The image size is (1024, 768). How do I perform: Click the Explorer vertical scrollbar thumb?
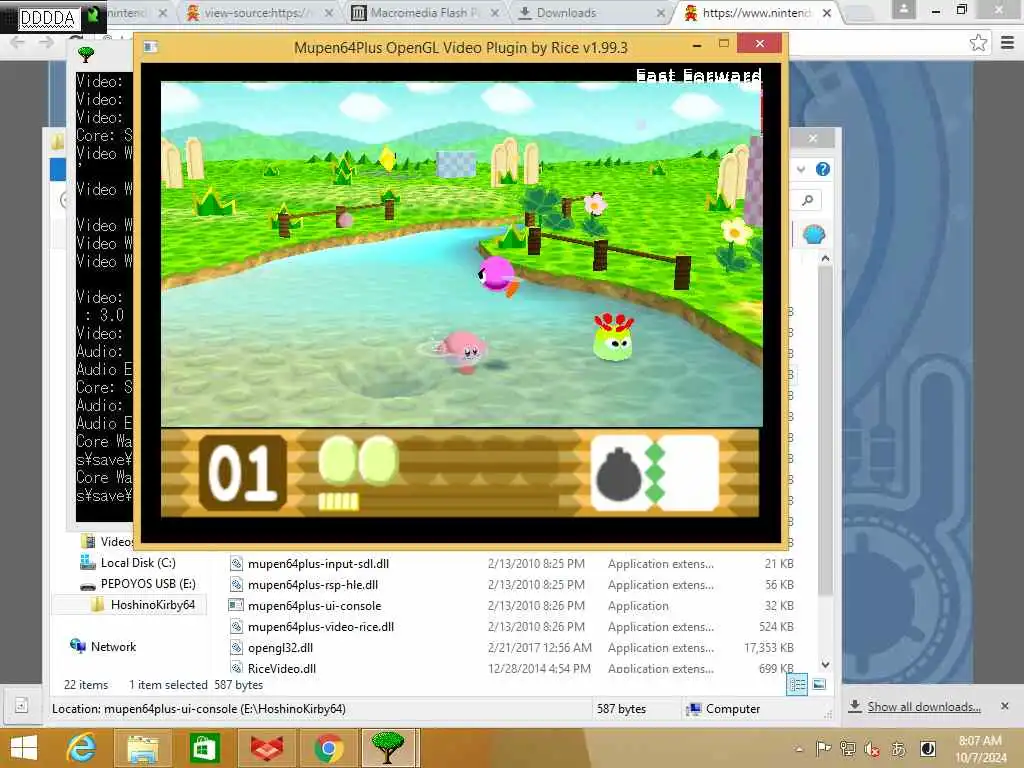pos(825,431)
